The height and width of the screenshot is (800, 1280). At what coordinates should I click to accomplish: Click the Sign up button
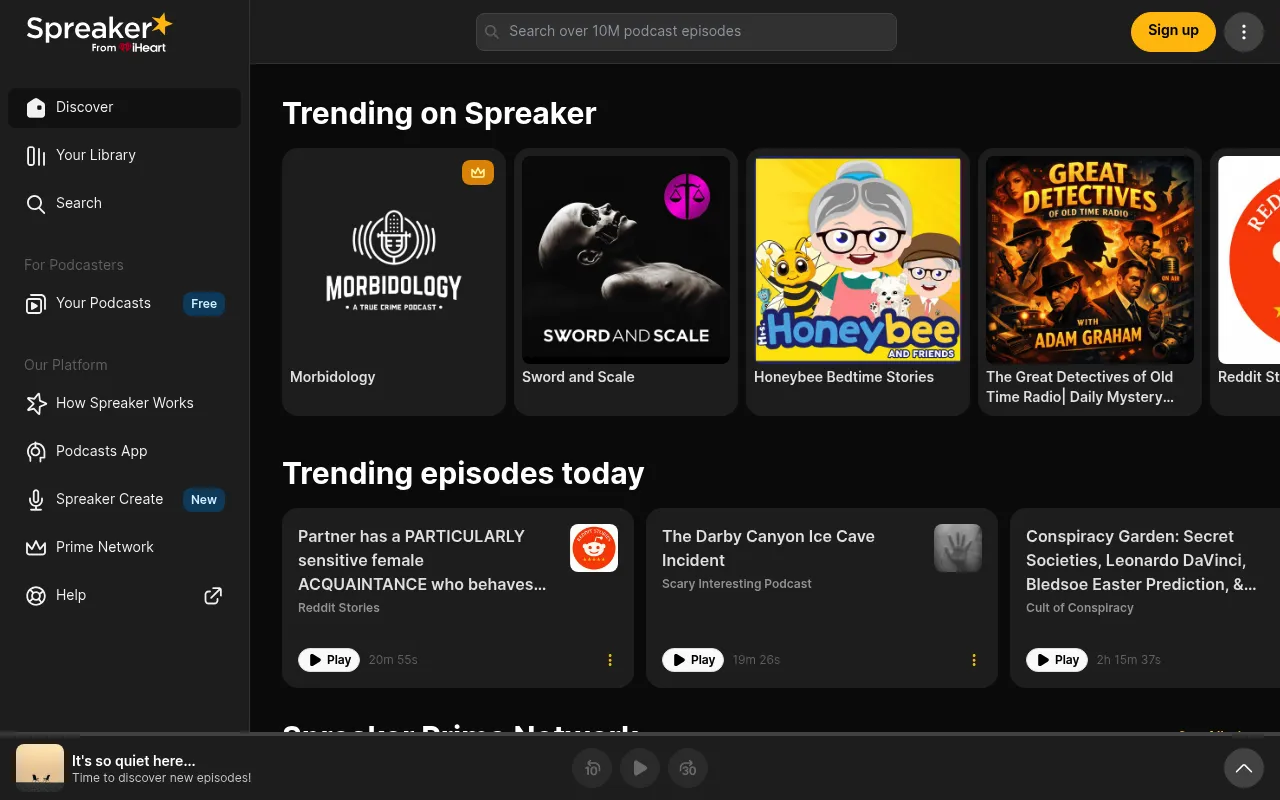tap(1173, 31)
